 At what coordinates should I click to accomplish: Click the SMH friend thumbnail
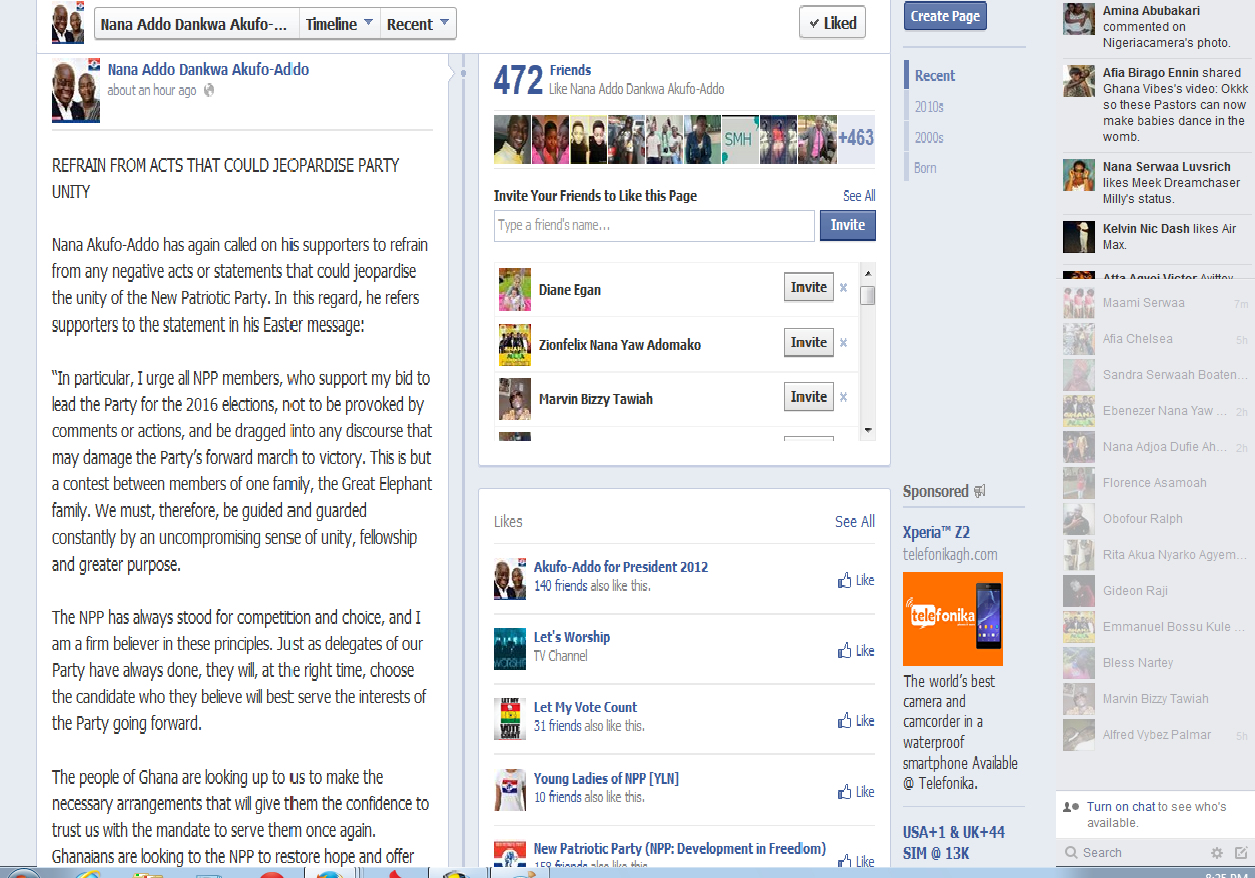pyautogui.click(x=738, y=139)
